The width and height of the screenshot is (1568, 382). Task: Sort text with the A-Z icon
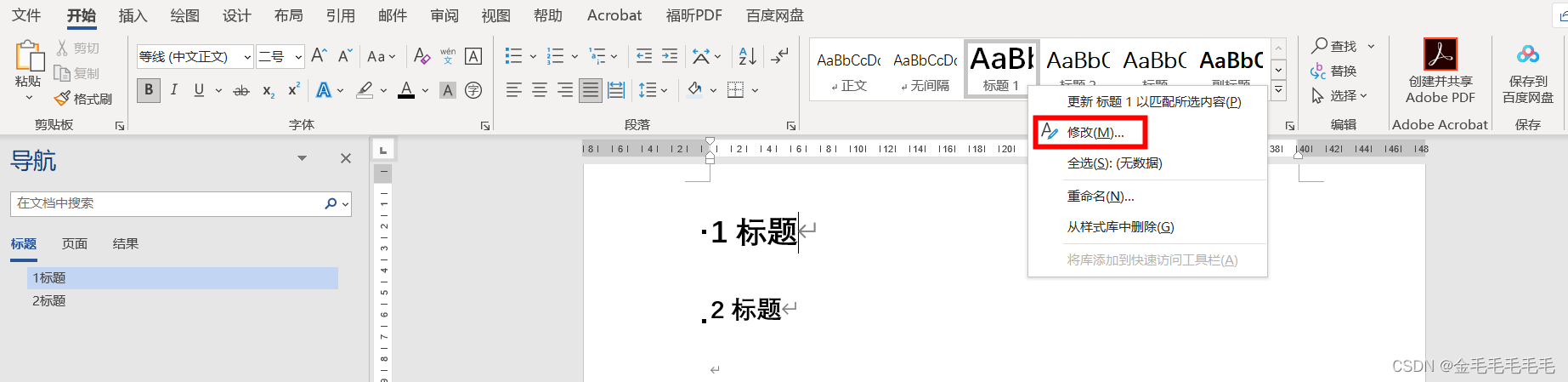[747, 56]
